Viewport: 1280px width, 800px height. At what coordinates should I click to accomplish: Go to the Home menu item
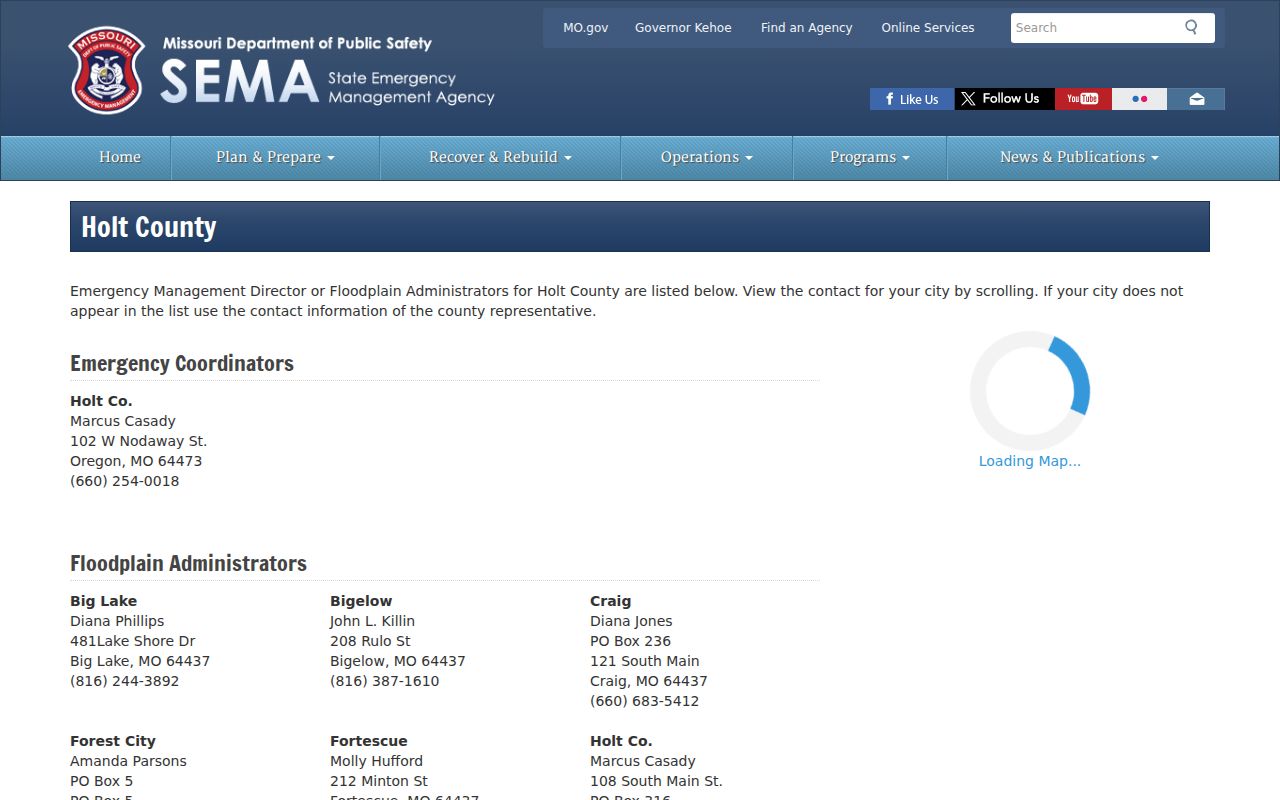[x=120, y=157]
